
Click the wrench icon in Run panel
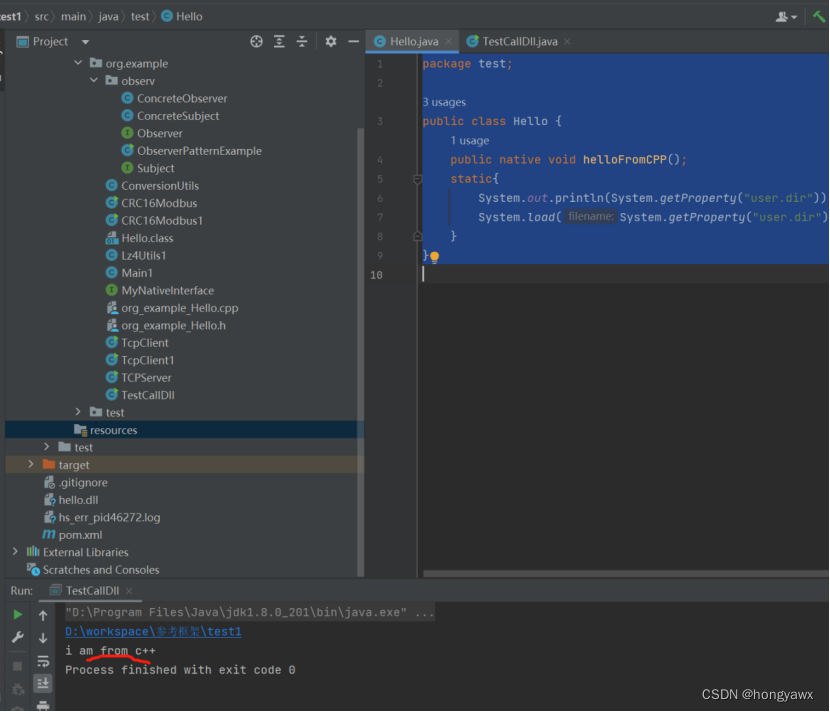pos(17,637)
